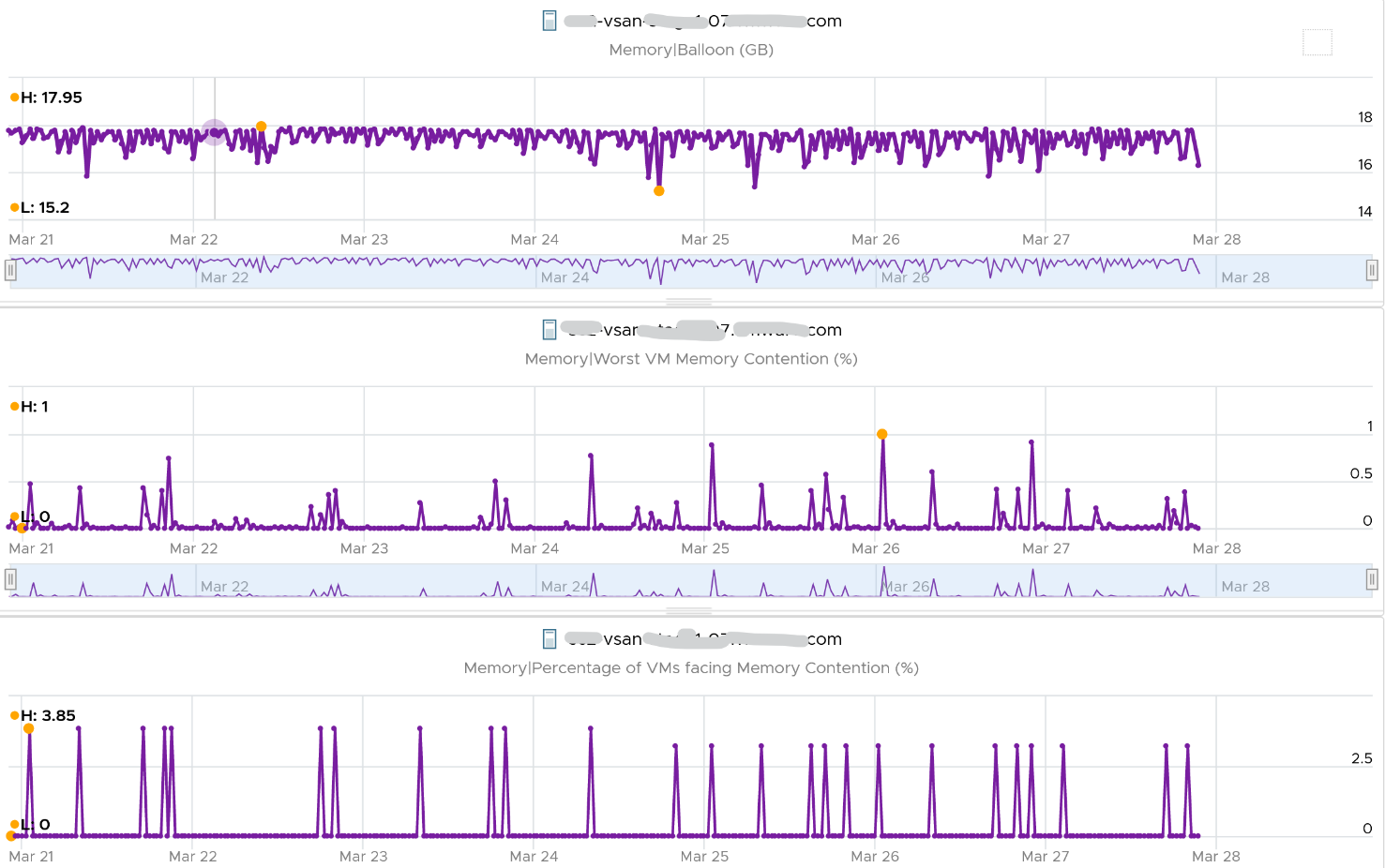Grab left range handle of Balloon navigator
This screenshot has width=1385, height=868.
tap(10, 271)
